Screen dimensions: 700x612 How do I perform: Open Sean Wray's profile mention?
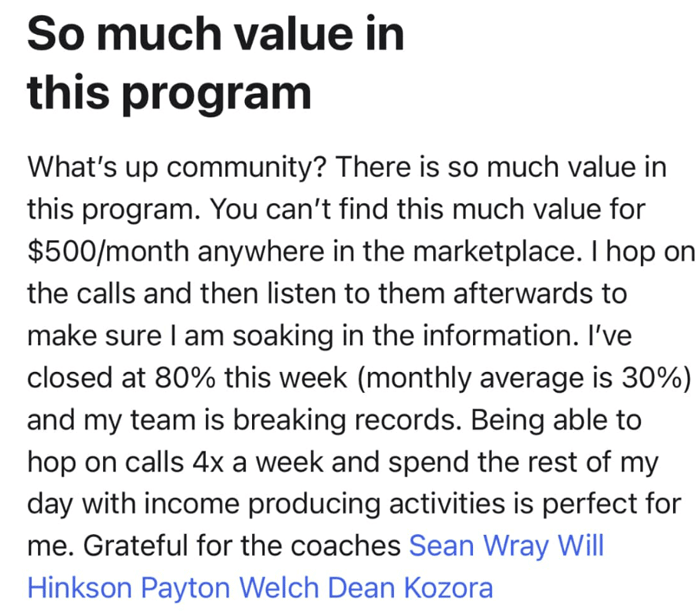coord(479,546)
